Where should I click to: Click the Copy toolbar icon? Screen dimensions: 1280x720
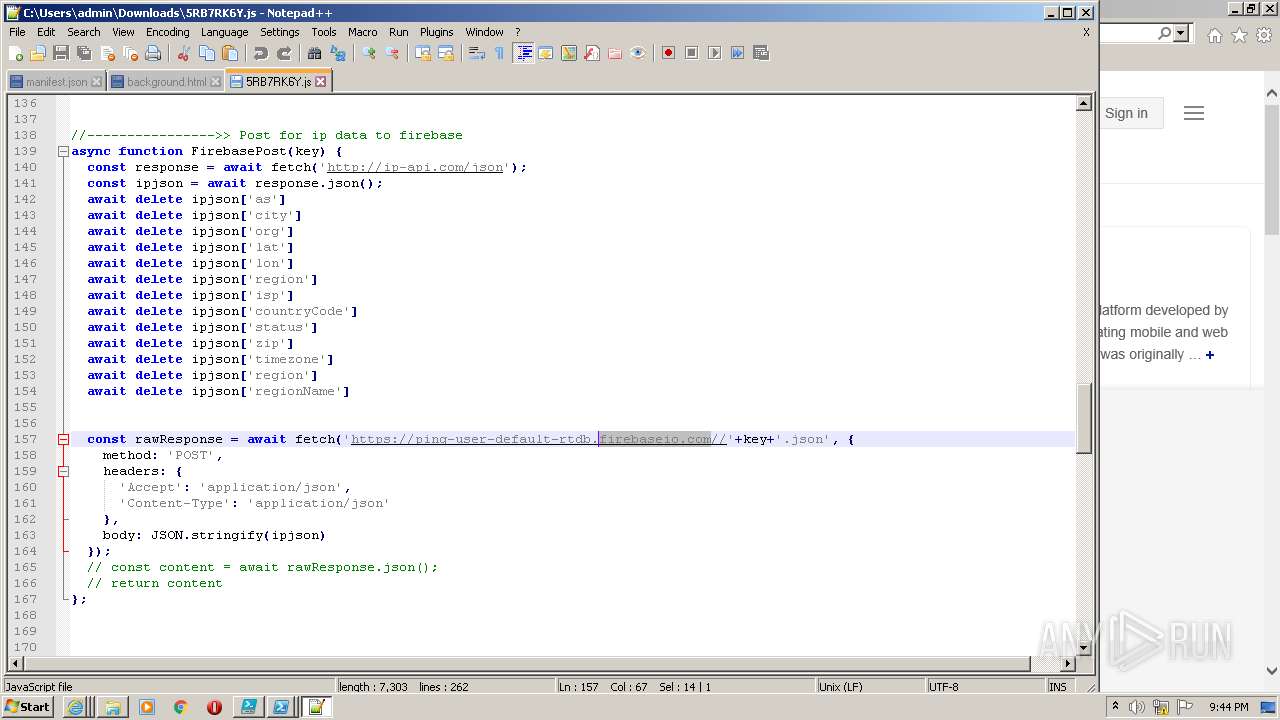pyautogui.click(x=207, y=53)
